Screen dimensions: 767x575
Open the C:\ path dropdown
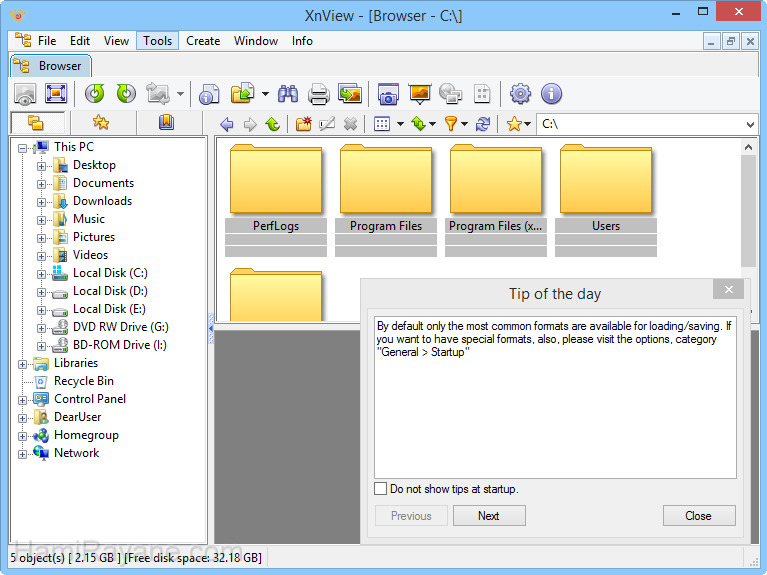(750, 124)
